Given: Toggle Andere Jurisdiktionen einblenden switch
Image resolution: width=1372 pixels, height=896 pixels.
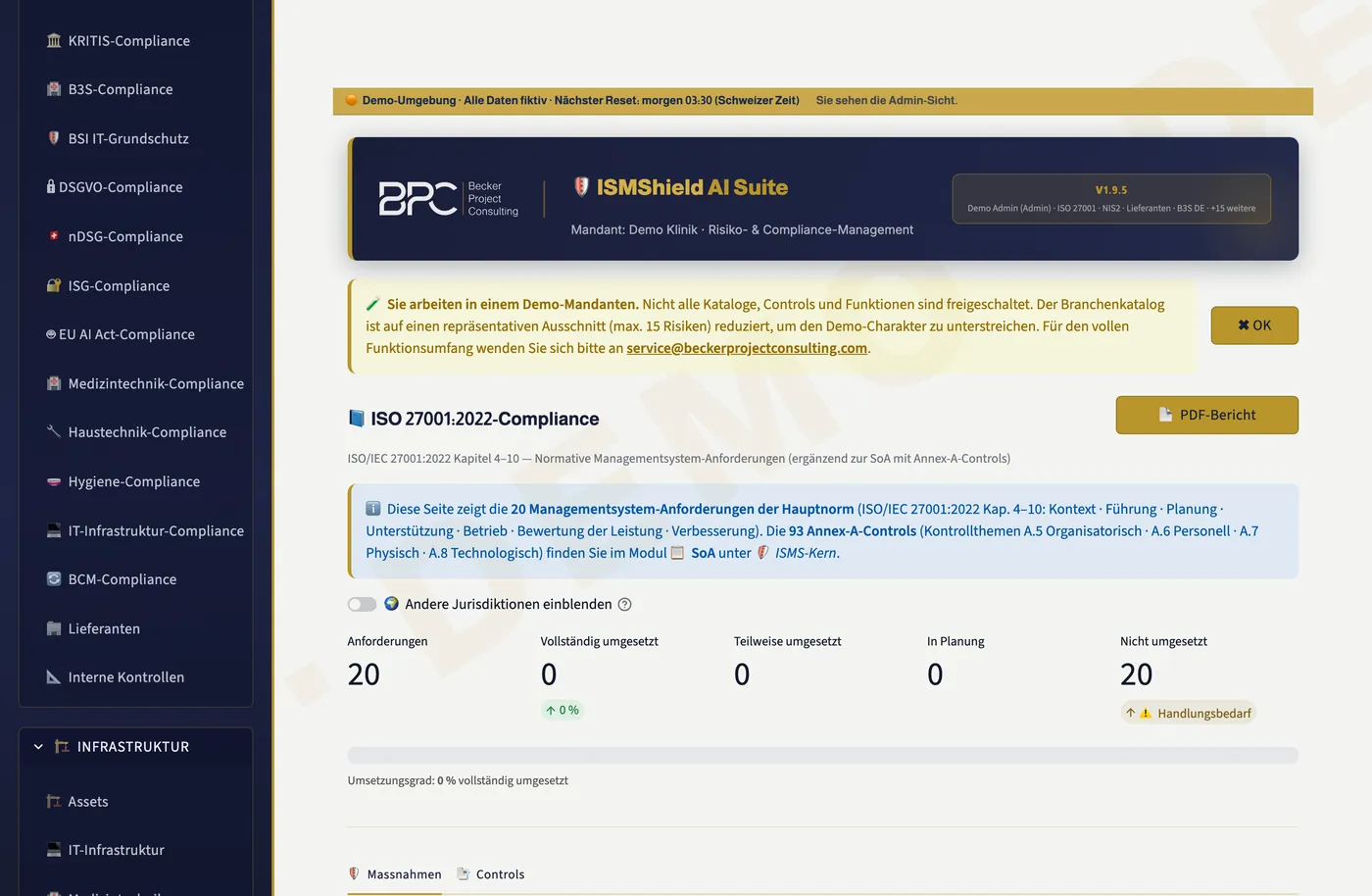Looking at the screenshot, I should pyautogui.click(x=362, y=605).
